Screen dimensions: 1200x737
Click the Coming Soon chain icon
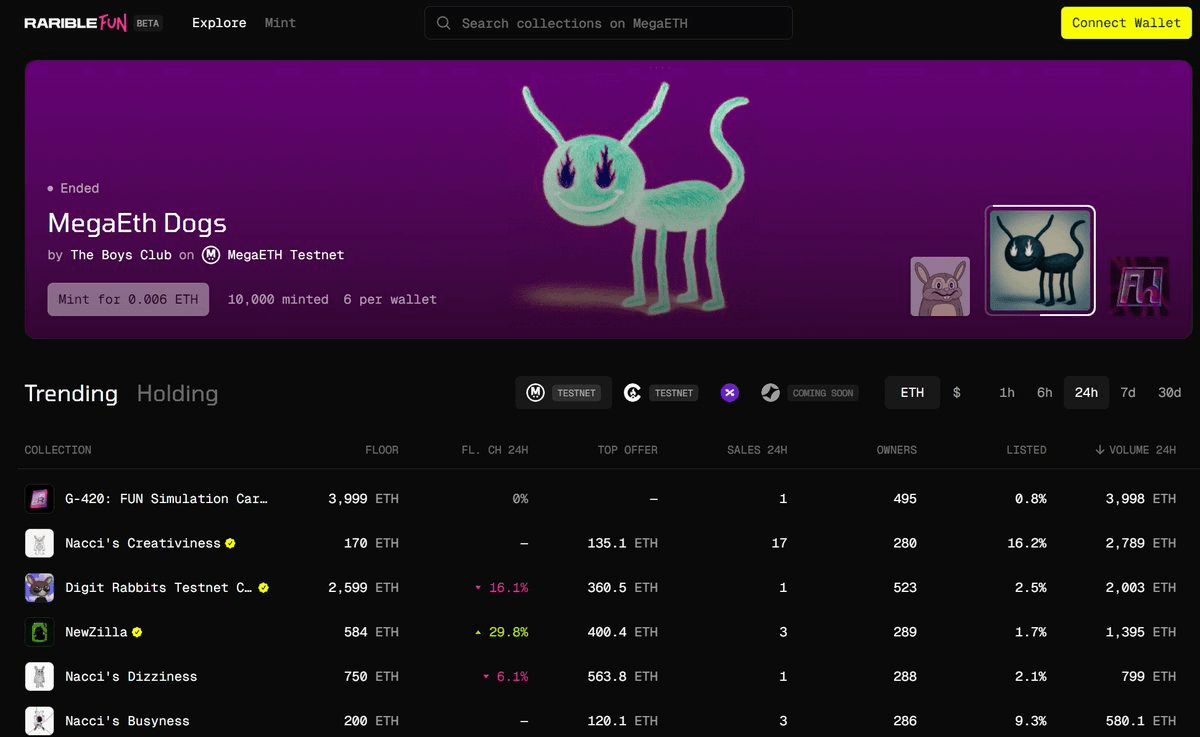[x=770, y=393]
